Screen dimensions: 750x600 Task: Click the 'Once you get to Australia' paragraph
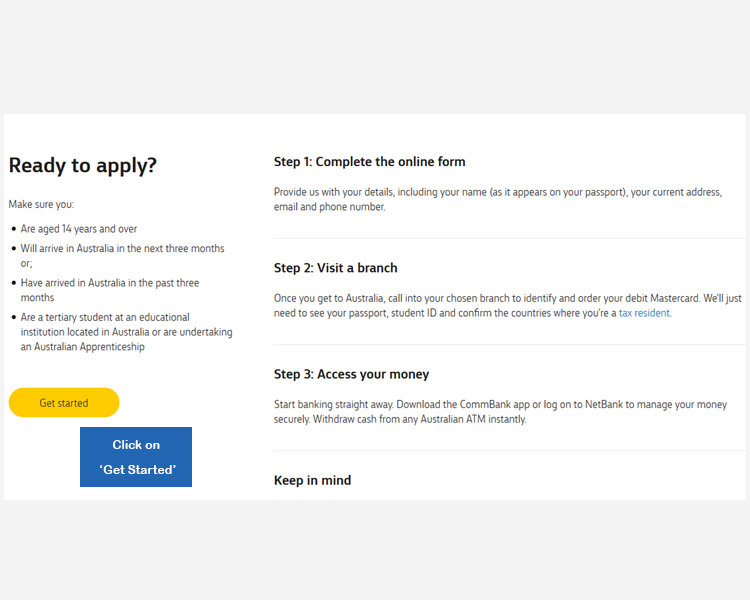pos(508,305)
